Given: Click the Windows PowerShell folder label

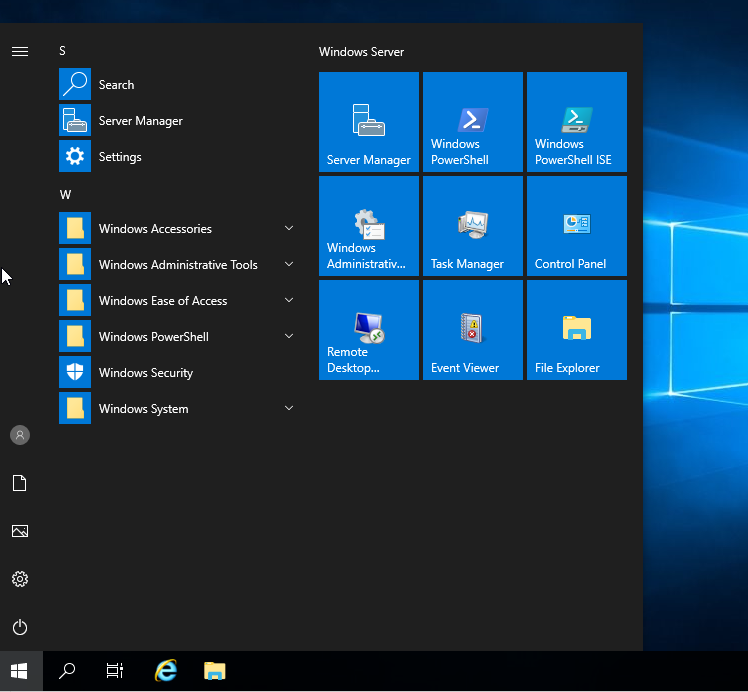Looking at the screenshot, I should click(154, 337).
